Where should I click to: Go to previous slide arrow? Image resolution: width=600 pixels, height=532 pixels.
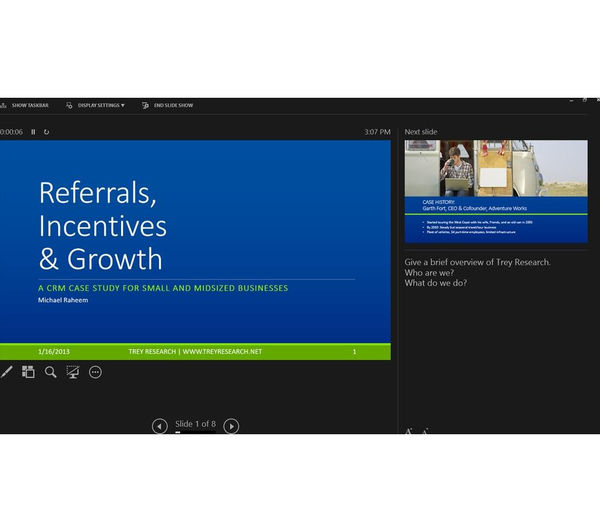tap(160, 426)
